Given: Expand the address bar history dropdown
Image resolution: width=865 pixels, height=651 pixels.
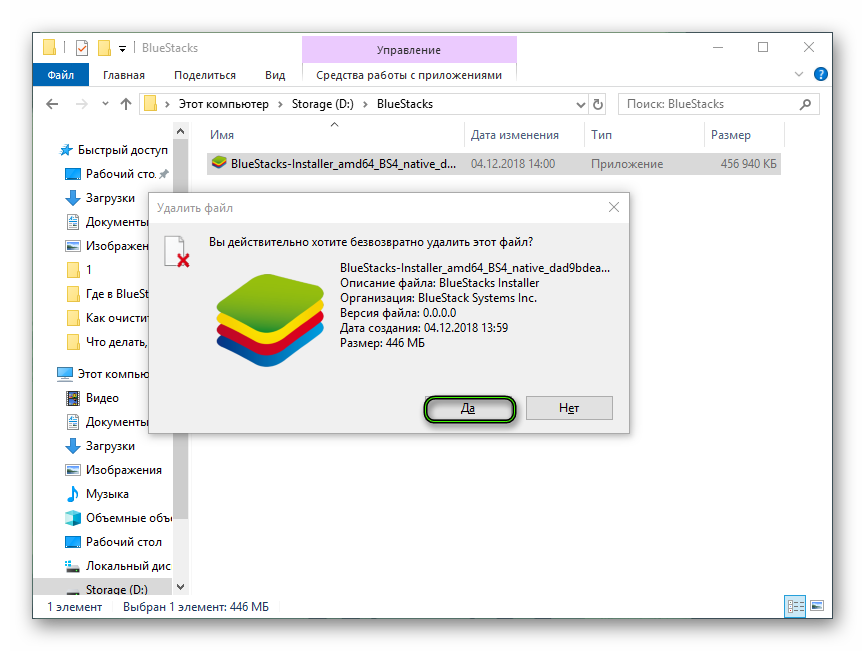Looking at the screenshot, I should [580, 104].
